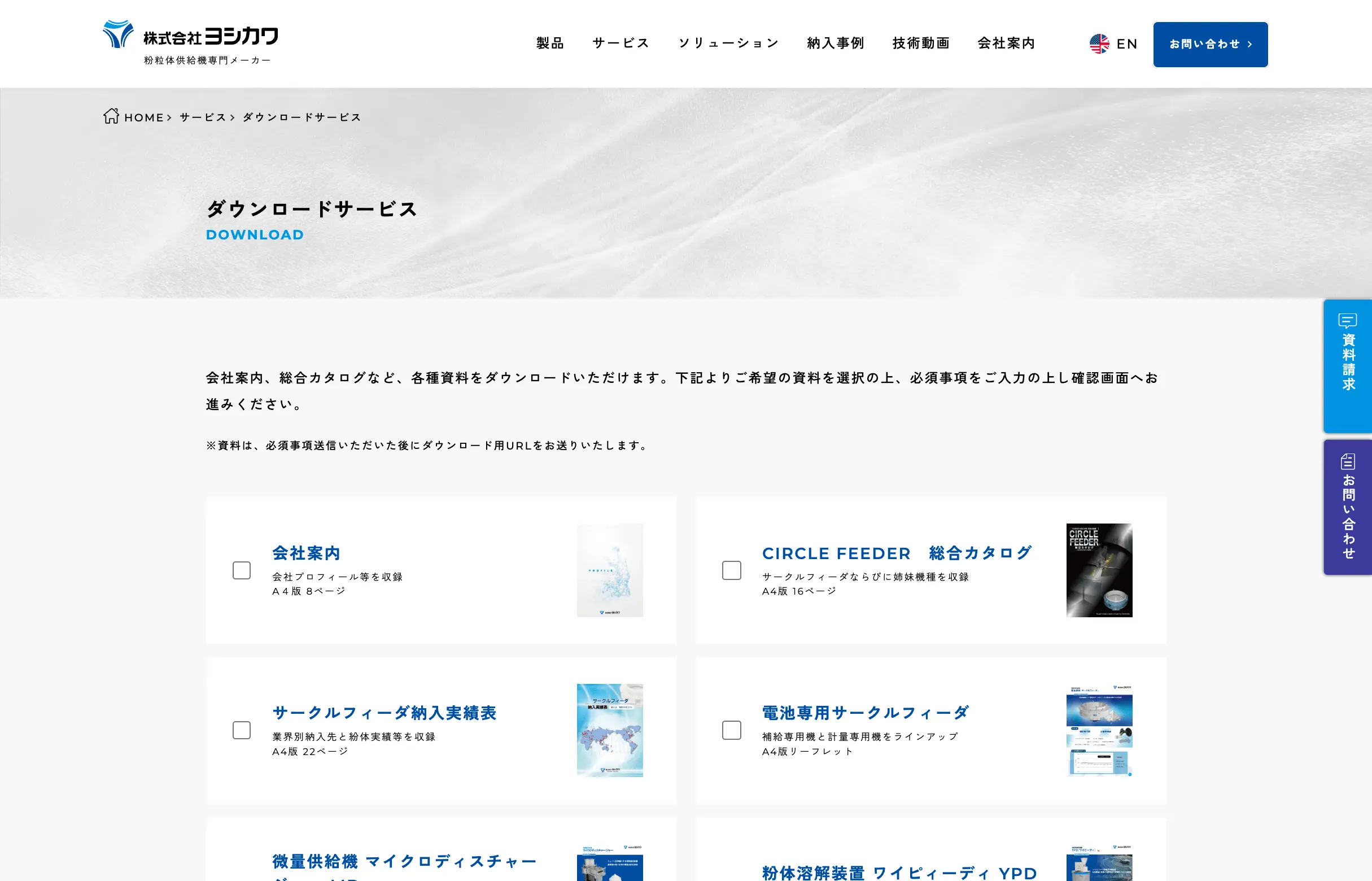Open the 製品 menu
The image size is (1372, 881).
549,43
